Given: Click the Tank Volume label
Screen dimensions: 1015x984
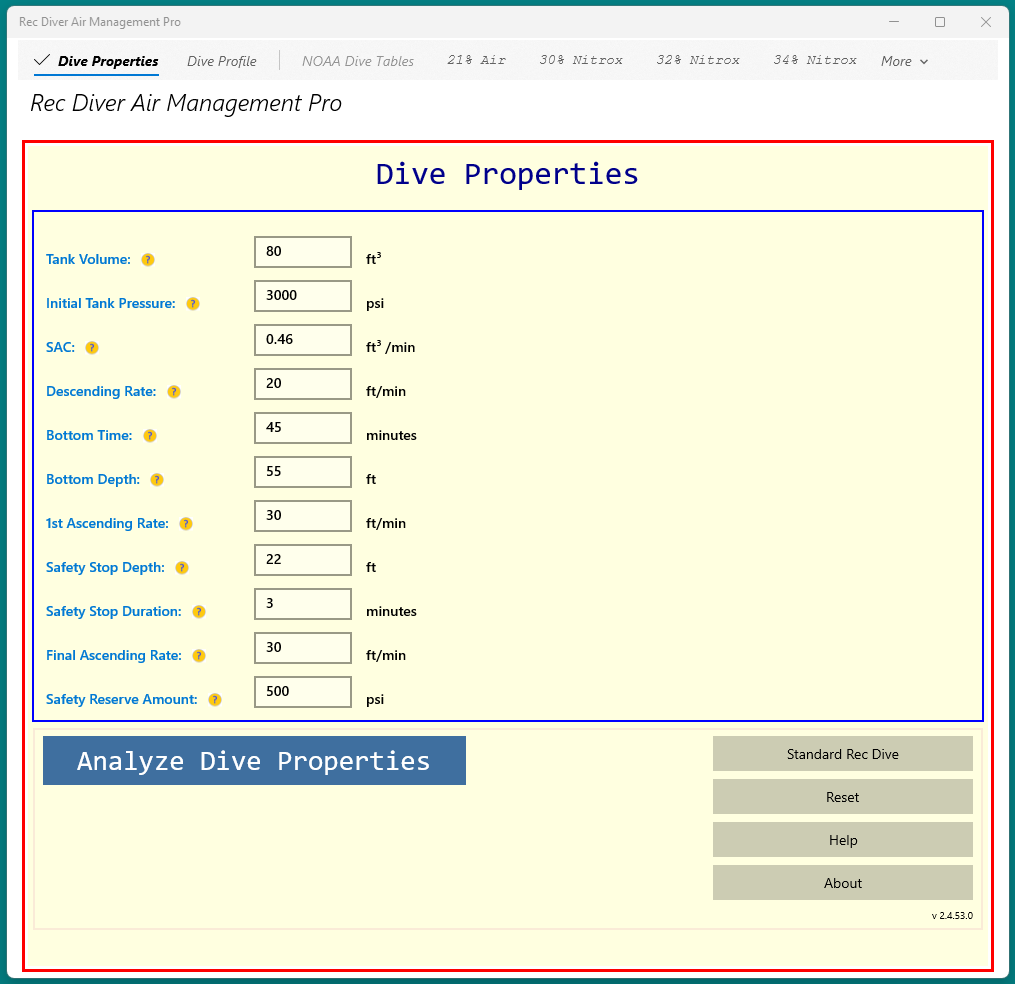Looking at the screenshot, I should 88,260.
